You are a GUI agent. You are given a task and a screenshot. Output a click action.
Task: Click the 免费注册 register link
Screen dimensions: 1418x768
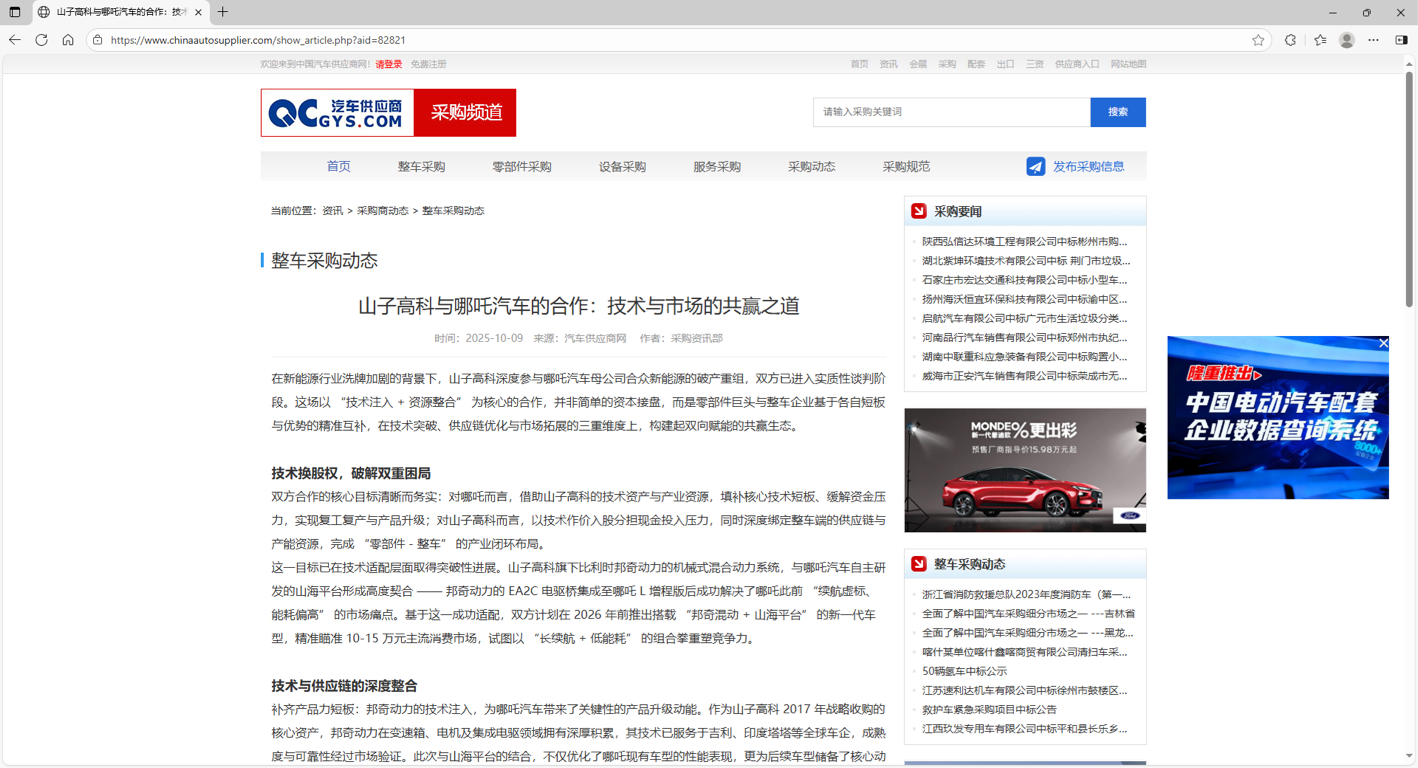click(428, 64)
